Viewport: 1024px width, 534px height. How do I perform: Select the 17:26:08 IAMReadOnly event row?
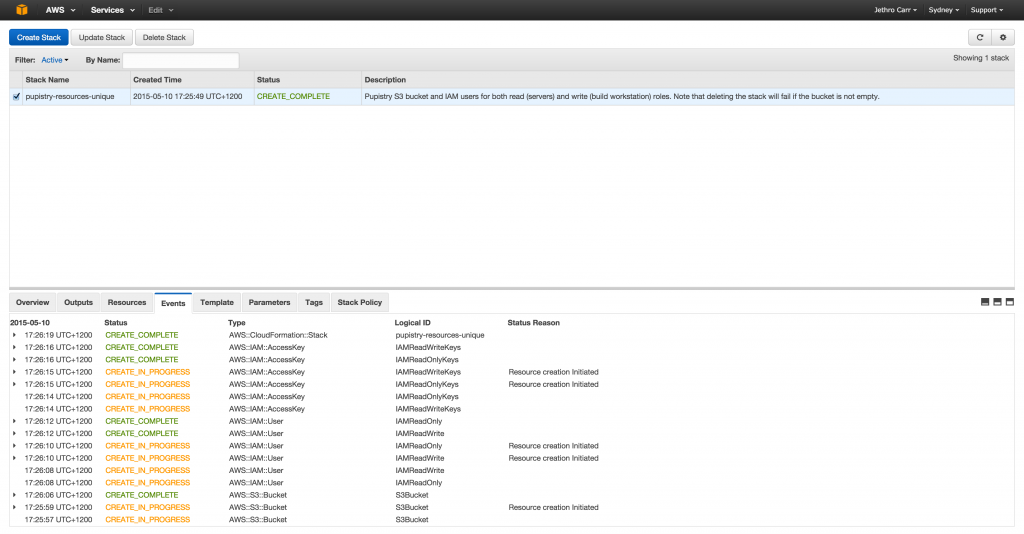click(x=511, y=482)
